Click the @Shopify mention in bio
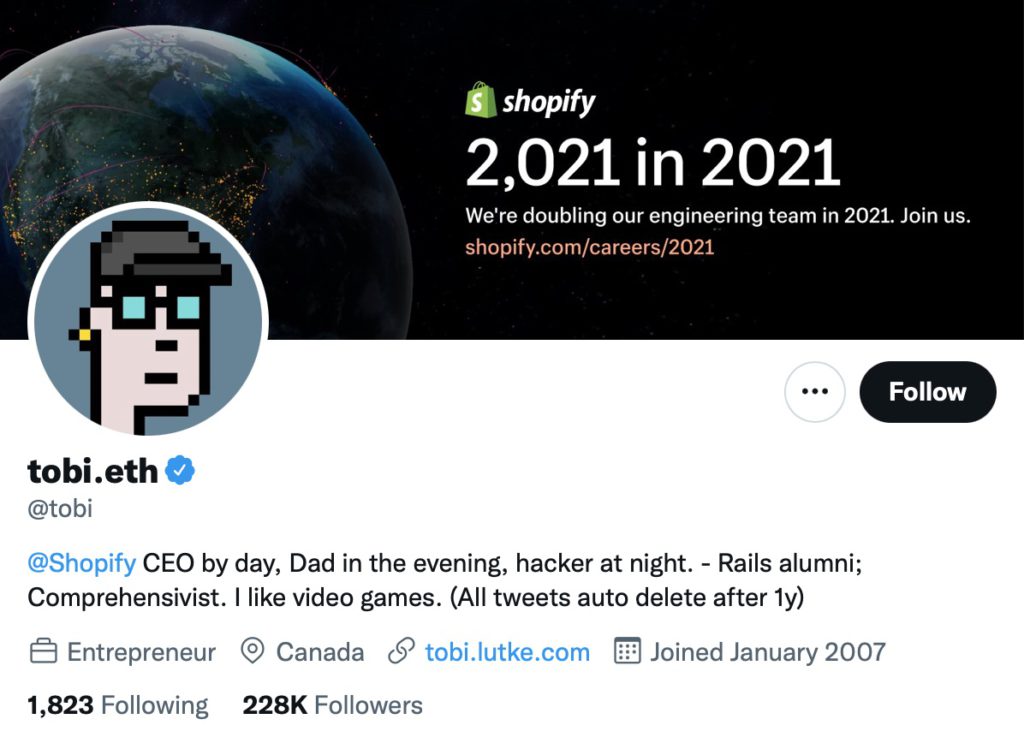Screen dimensions: 1024x731 point(81,563)
